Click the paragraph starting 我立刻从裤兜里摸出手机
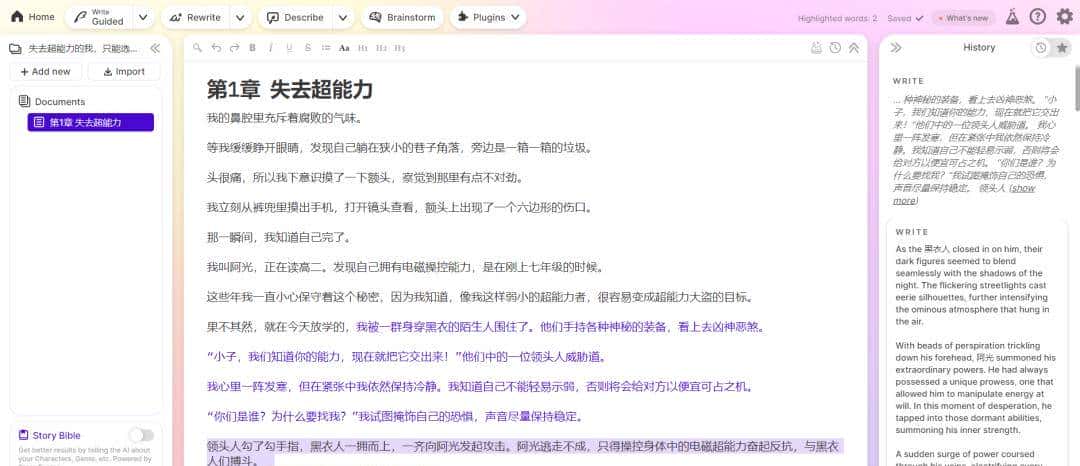 pyautogui.click(x=399, y=207)
